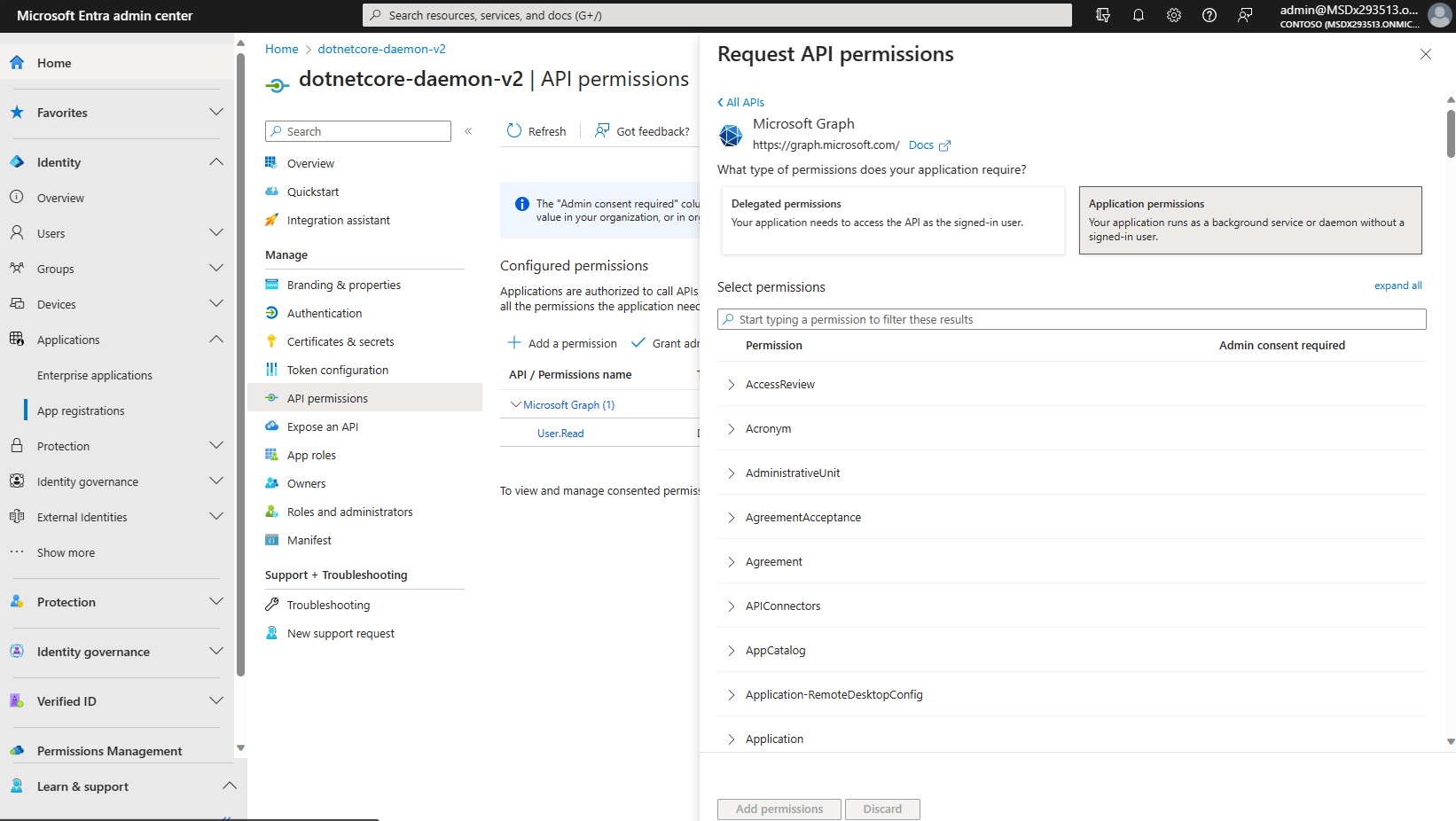Click the Integration assistant rocket icon
The height and width of the screenshot is (821, 1456).
[271, 220]
